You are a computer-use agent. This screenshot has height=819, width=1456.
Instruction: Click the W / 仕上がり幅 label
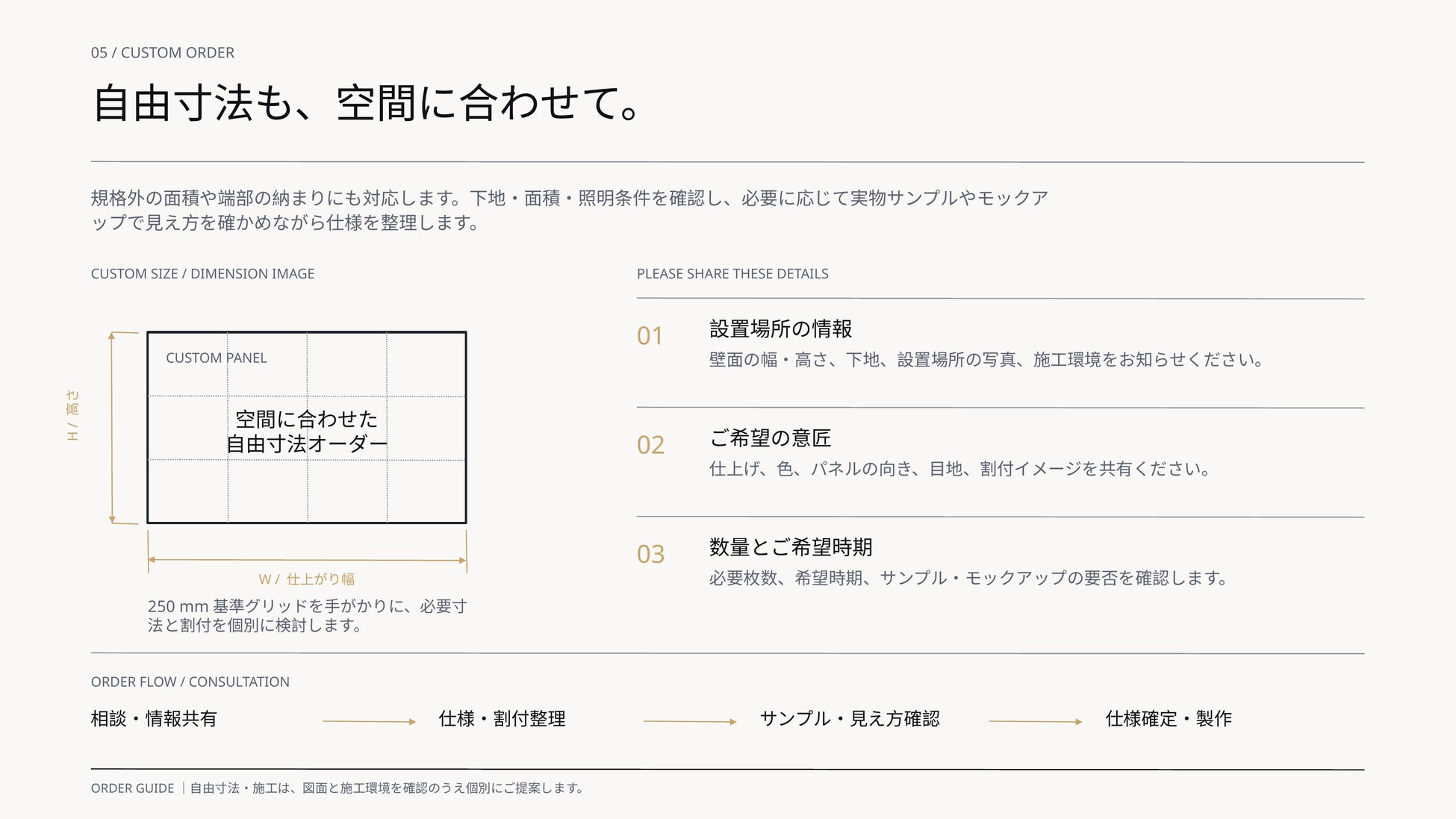click(307, 579)
